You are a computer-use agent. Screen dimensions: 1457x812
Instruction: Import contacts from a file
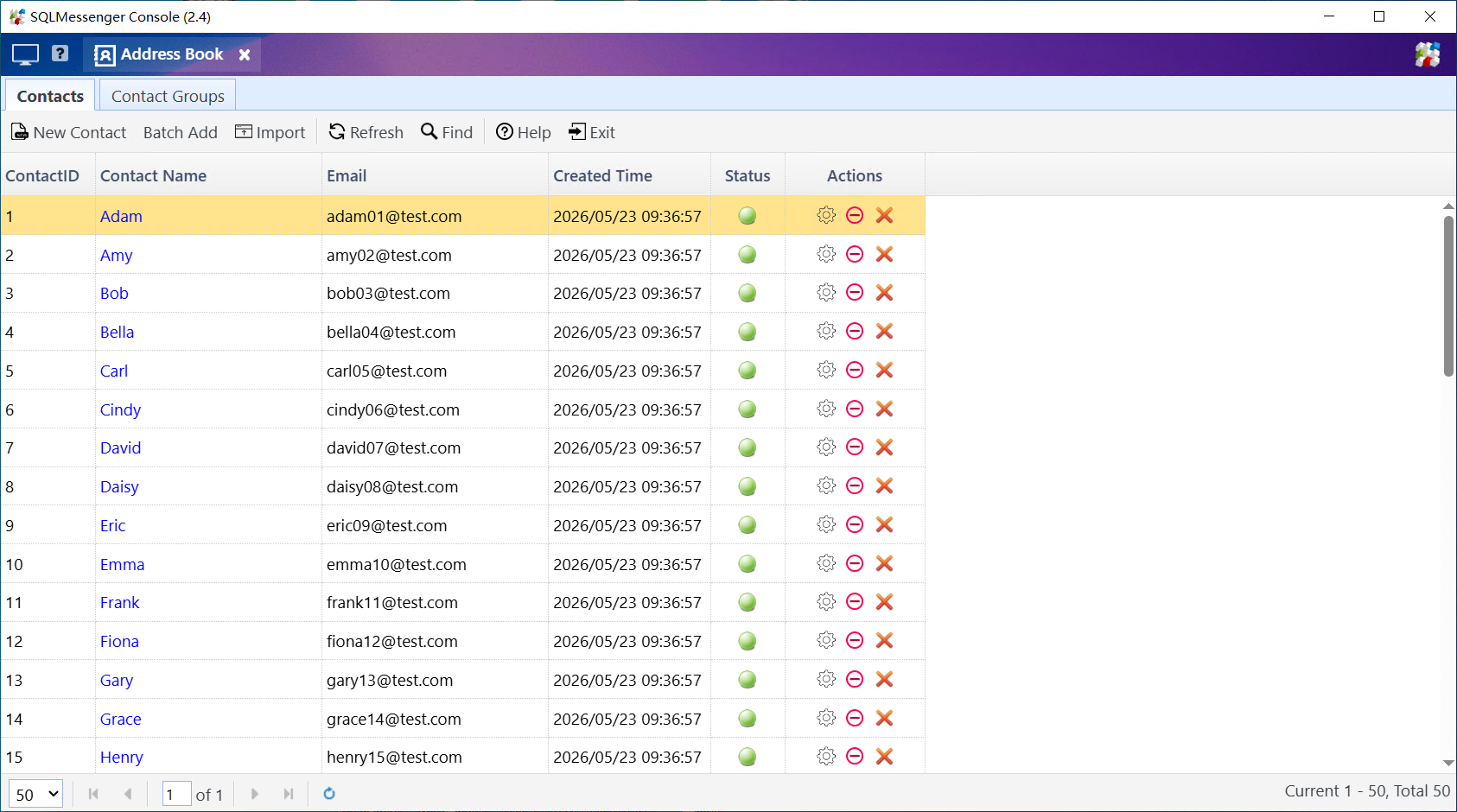pos(270,132)
